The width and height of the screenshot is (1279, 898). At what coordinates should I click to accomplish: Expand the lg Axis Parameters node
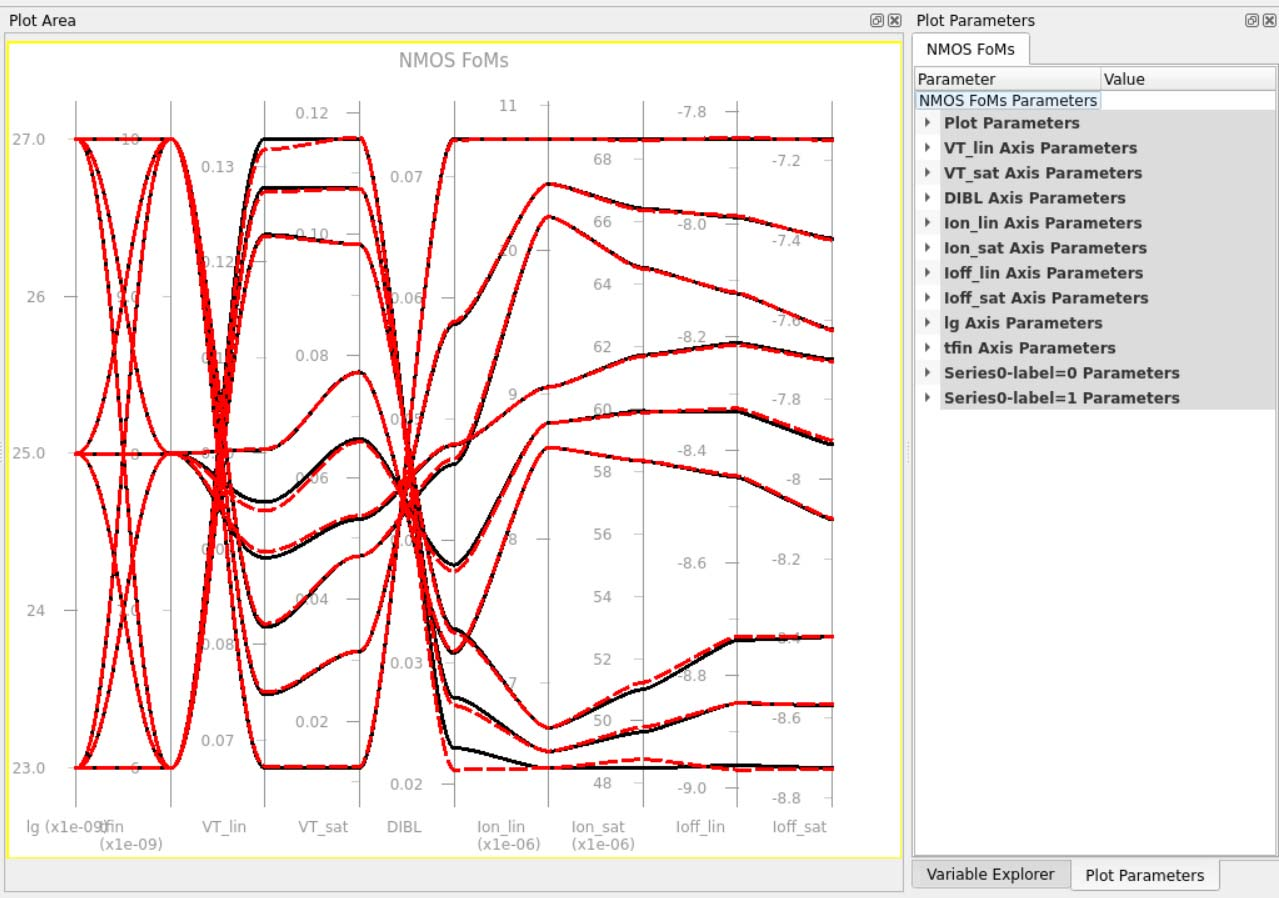[x=928, y=323]
